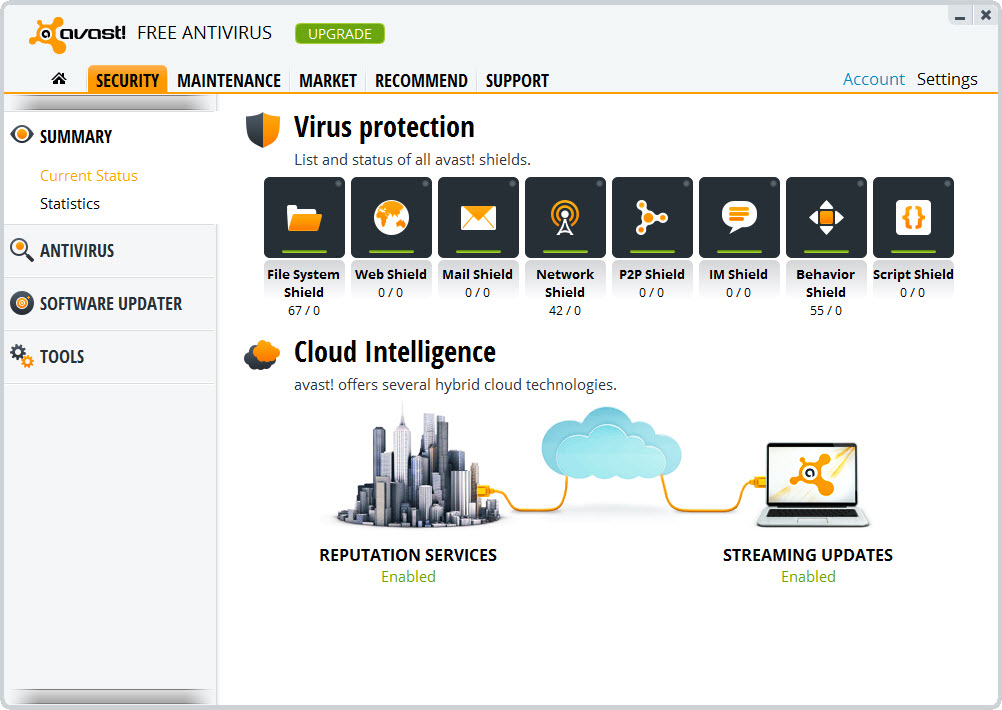This screenshot has height=710, width=1002.
Task: Click the Virus protection shield icon
Action: coord(263,130)
